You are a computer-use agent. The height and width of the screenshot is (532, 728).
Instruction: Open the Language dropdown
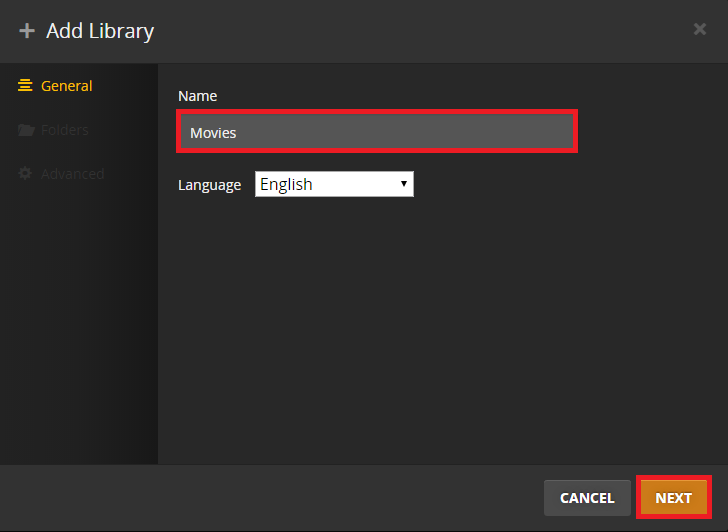(333, 184)
